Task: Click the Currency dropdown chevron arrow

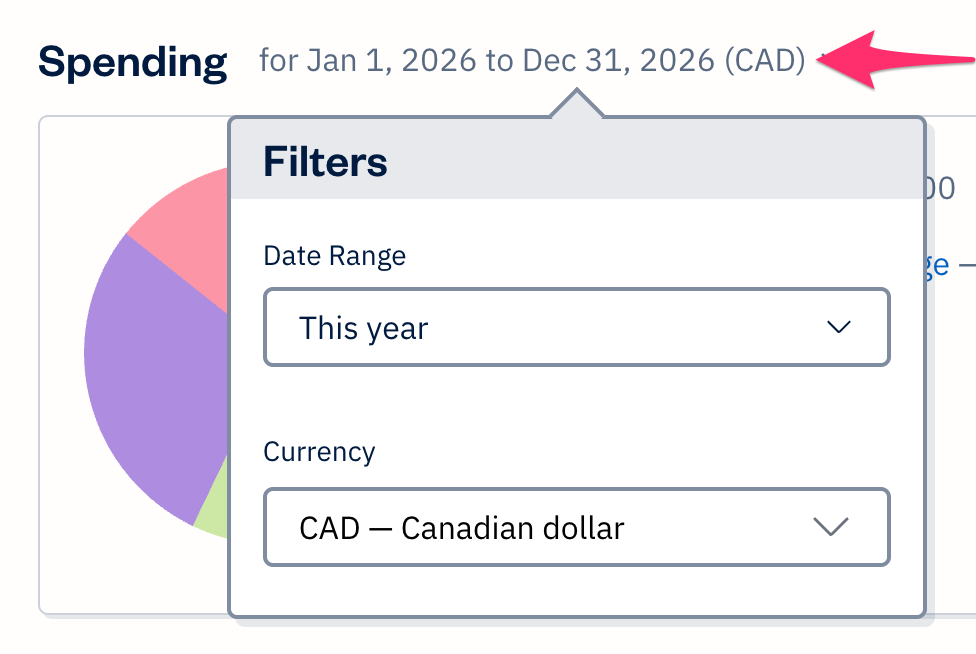Action: coord(830,527)
